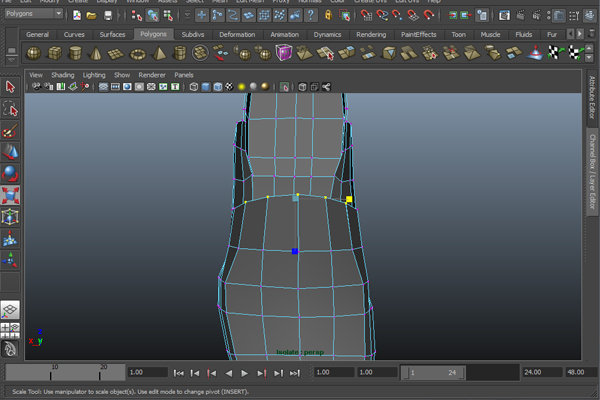Switch to the Deformation shelf tab

point(237,34)
